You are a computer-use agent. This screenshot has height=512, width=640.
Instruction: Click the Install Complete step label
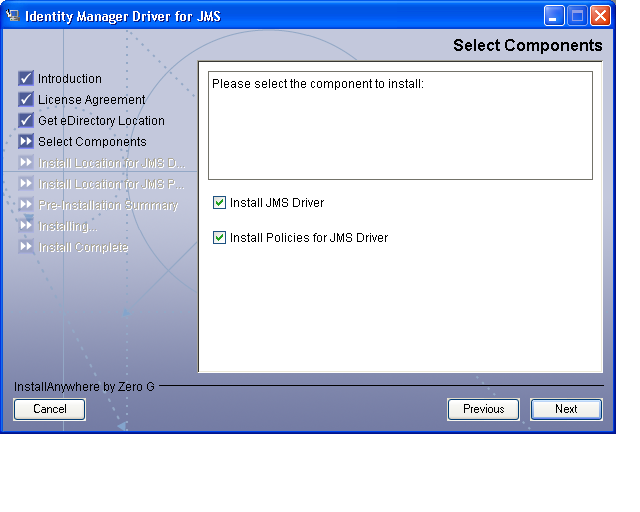[x=83, y=247]
